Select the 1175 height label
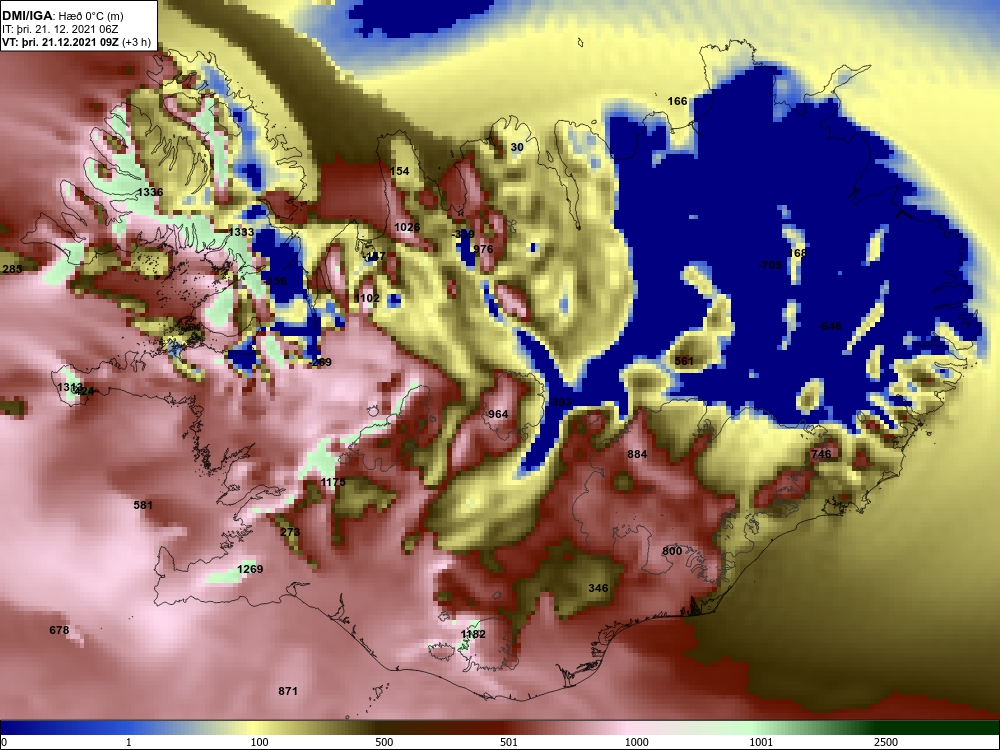 (333, 482)
